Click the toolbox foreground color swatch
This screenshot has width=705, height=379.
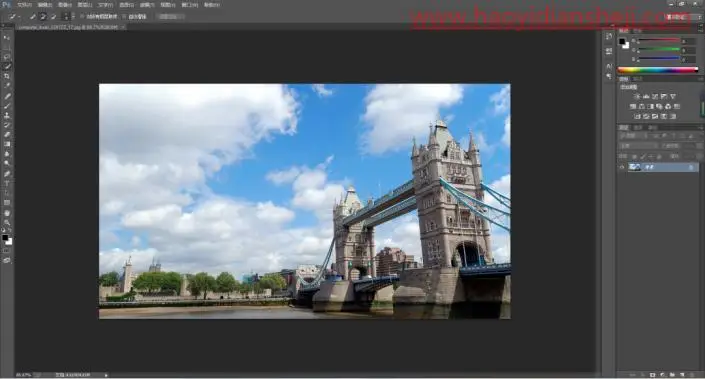pos(5,238)
